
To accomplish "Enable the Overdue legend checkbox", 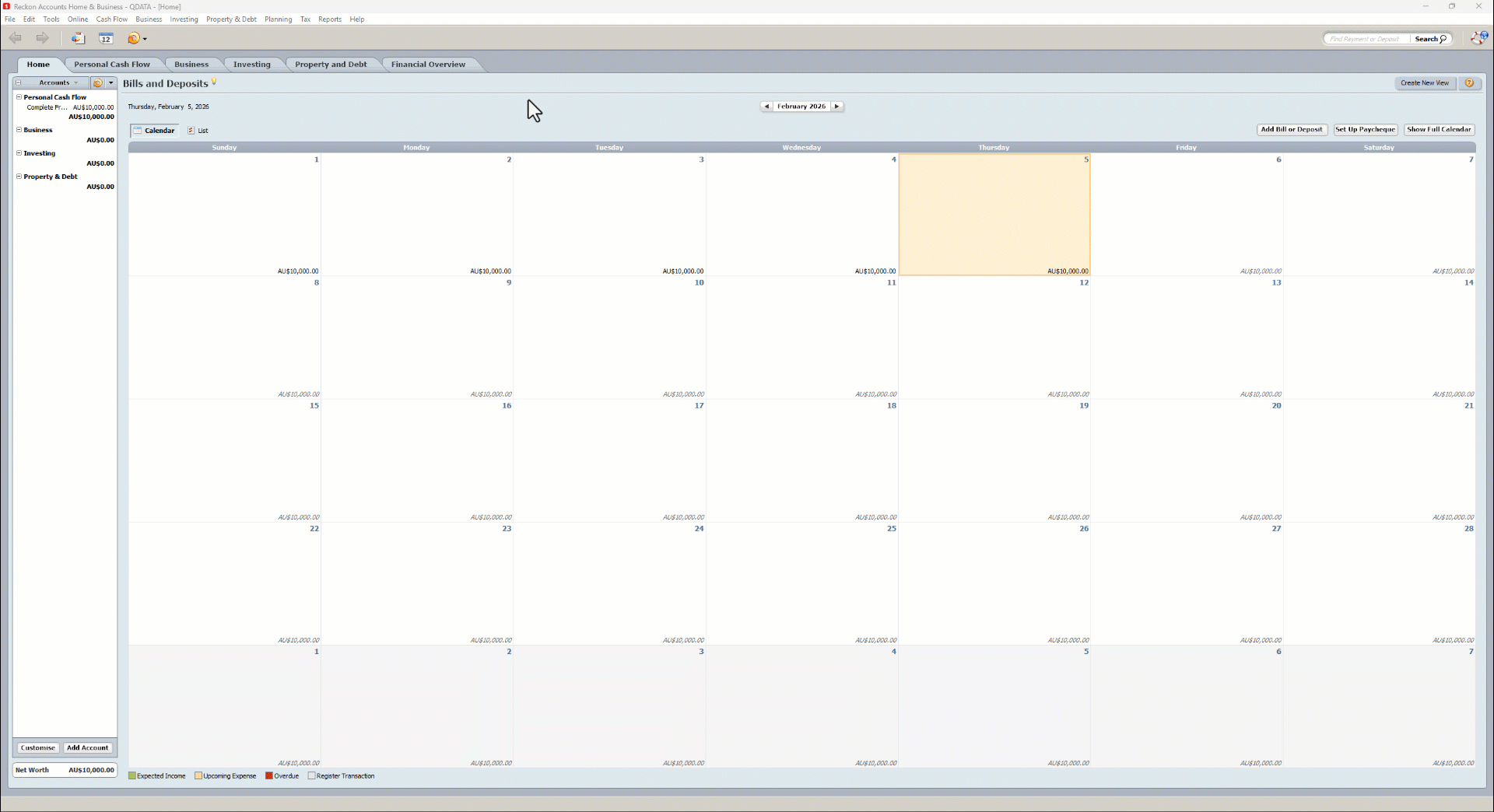I will tap(269, 775).
